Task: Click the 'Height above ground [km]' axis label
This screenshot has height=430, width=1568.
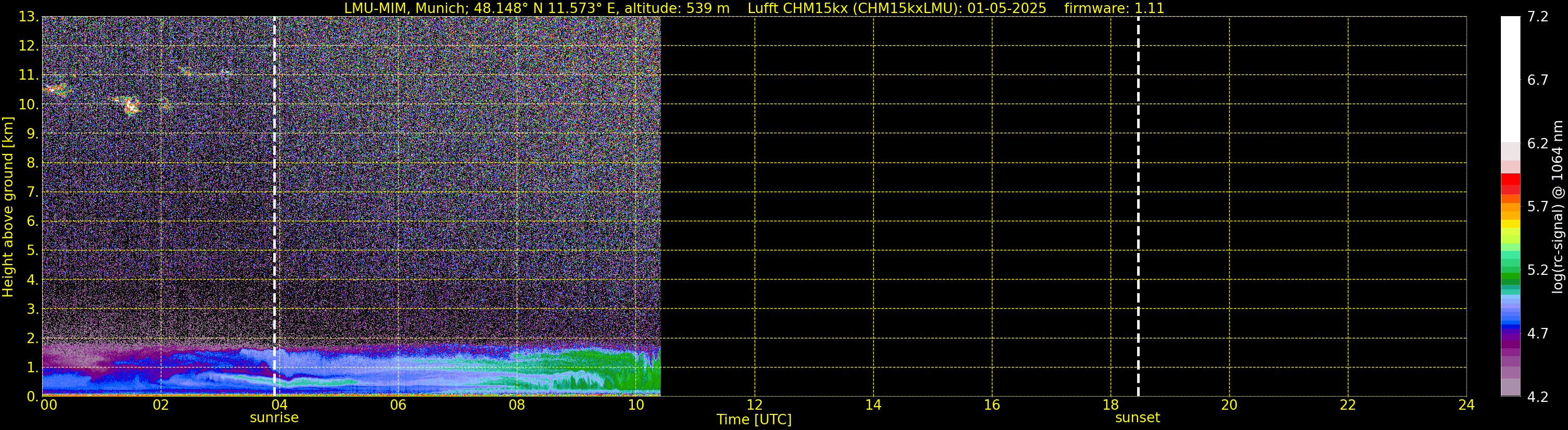Action: (x=8, y=207)
